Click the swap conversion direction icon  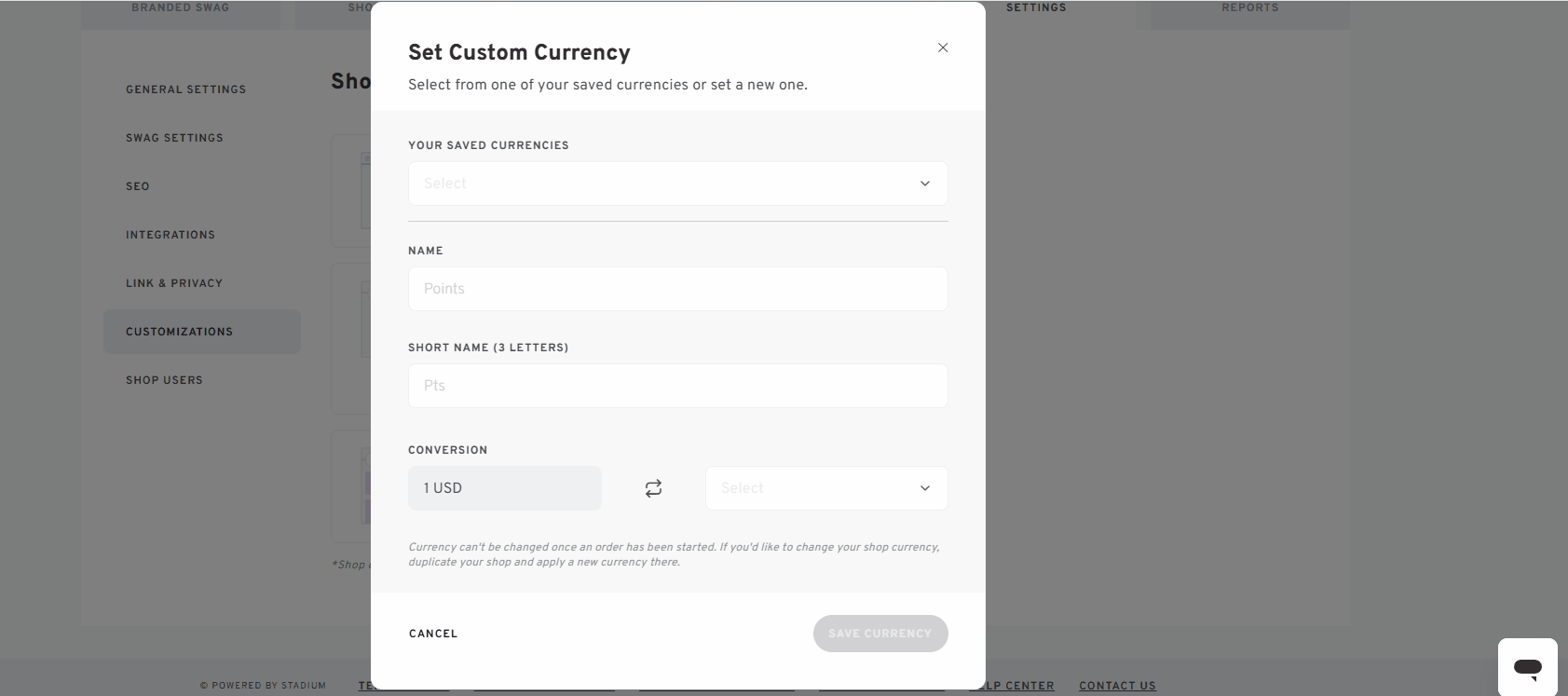(x=653, y=487)
